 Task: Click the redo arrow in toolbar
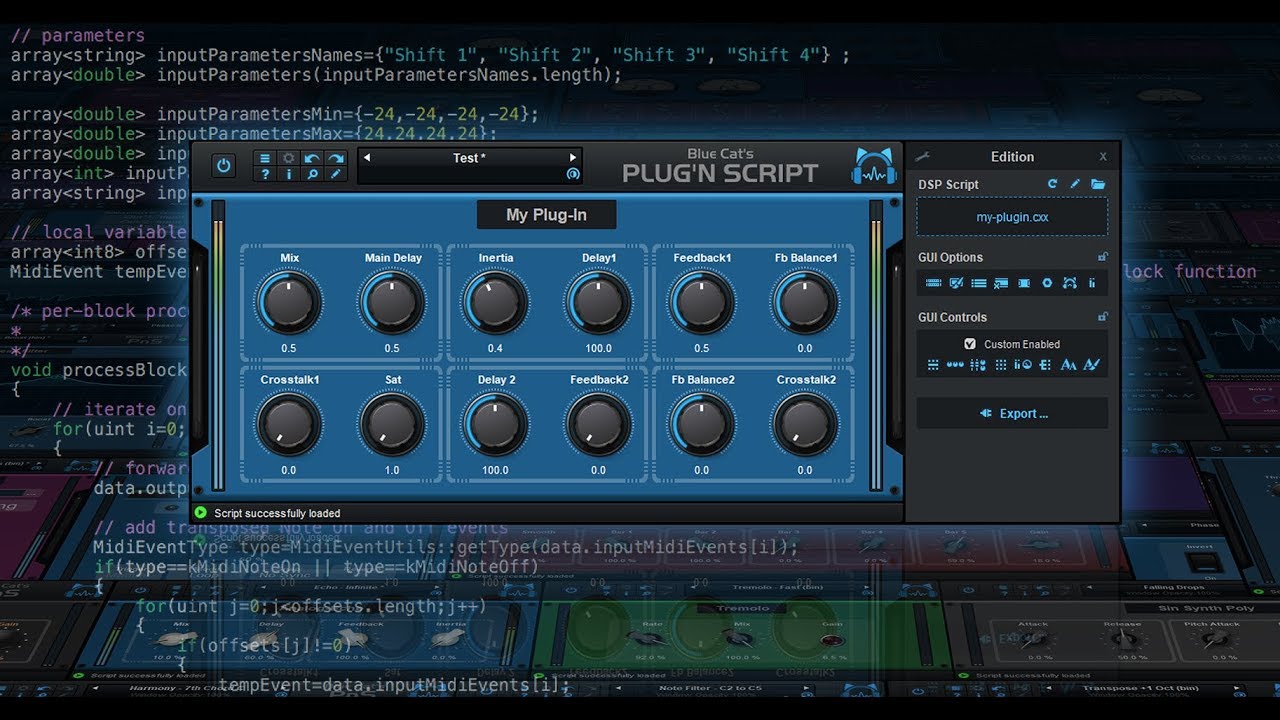click(x=335, y=158)
